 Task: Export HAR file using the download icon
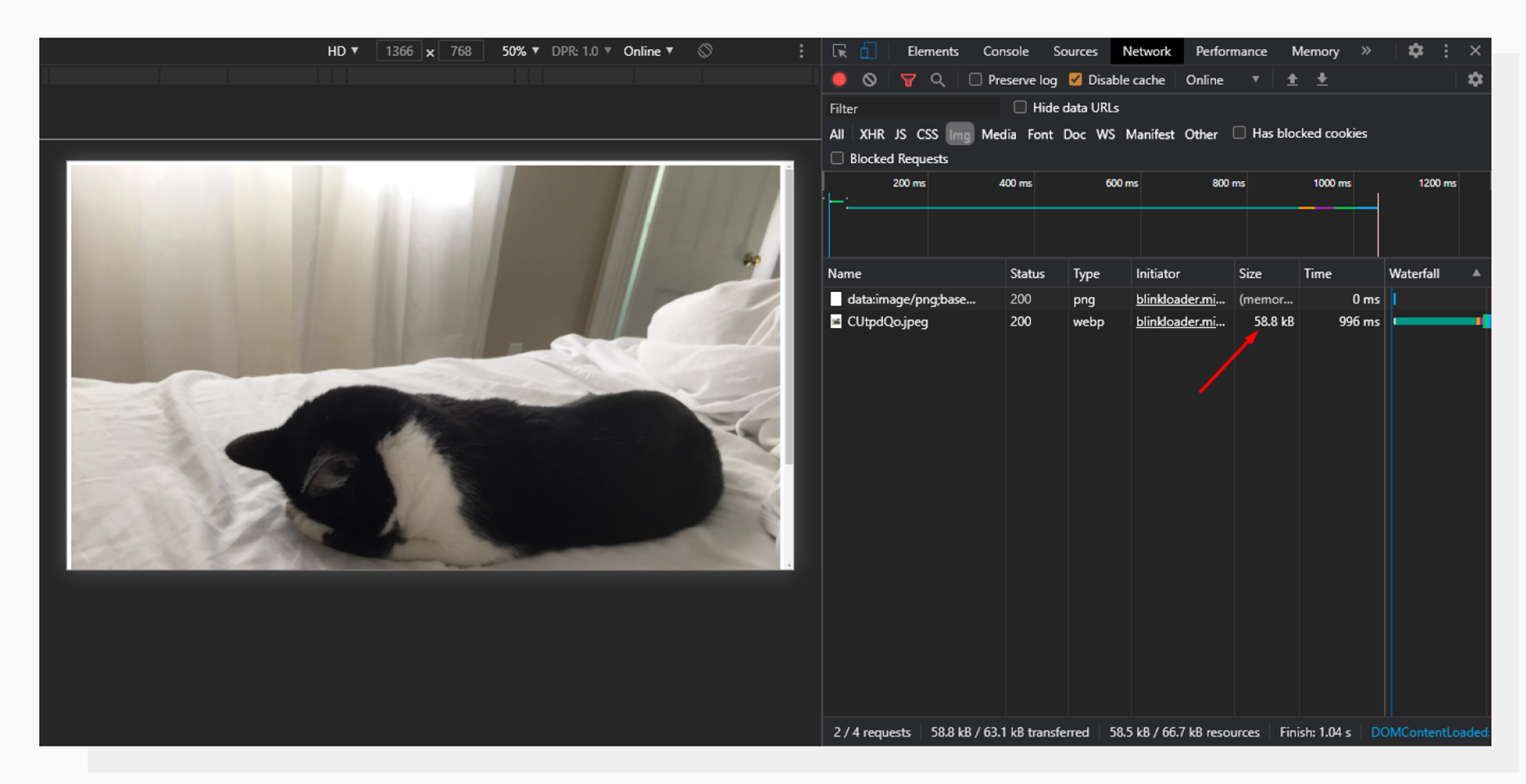pos(1322,79)
